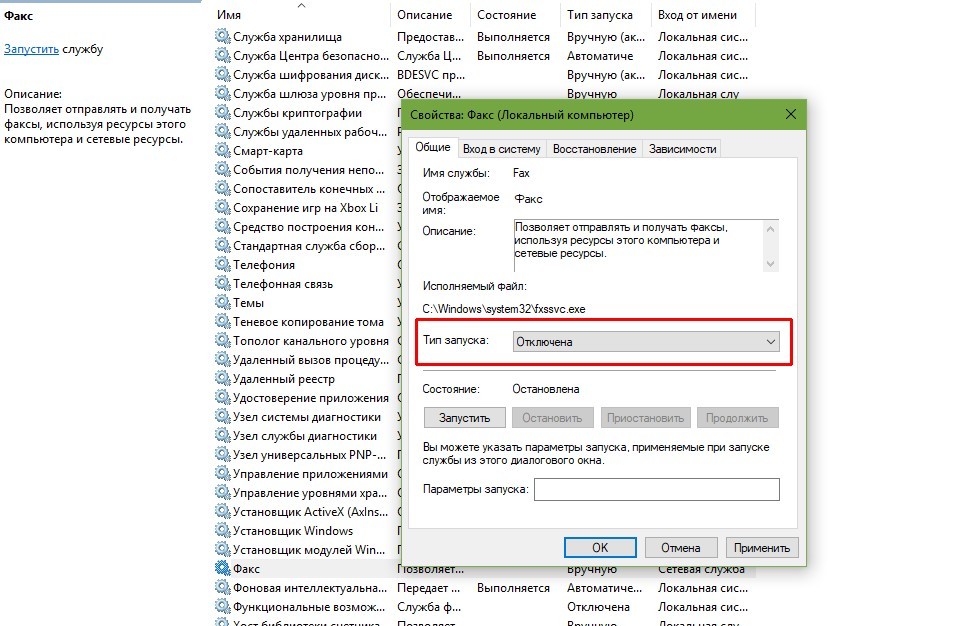Select gear icon of Управление приложениями
Screen dimensions: 958x626
222,473
